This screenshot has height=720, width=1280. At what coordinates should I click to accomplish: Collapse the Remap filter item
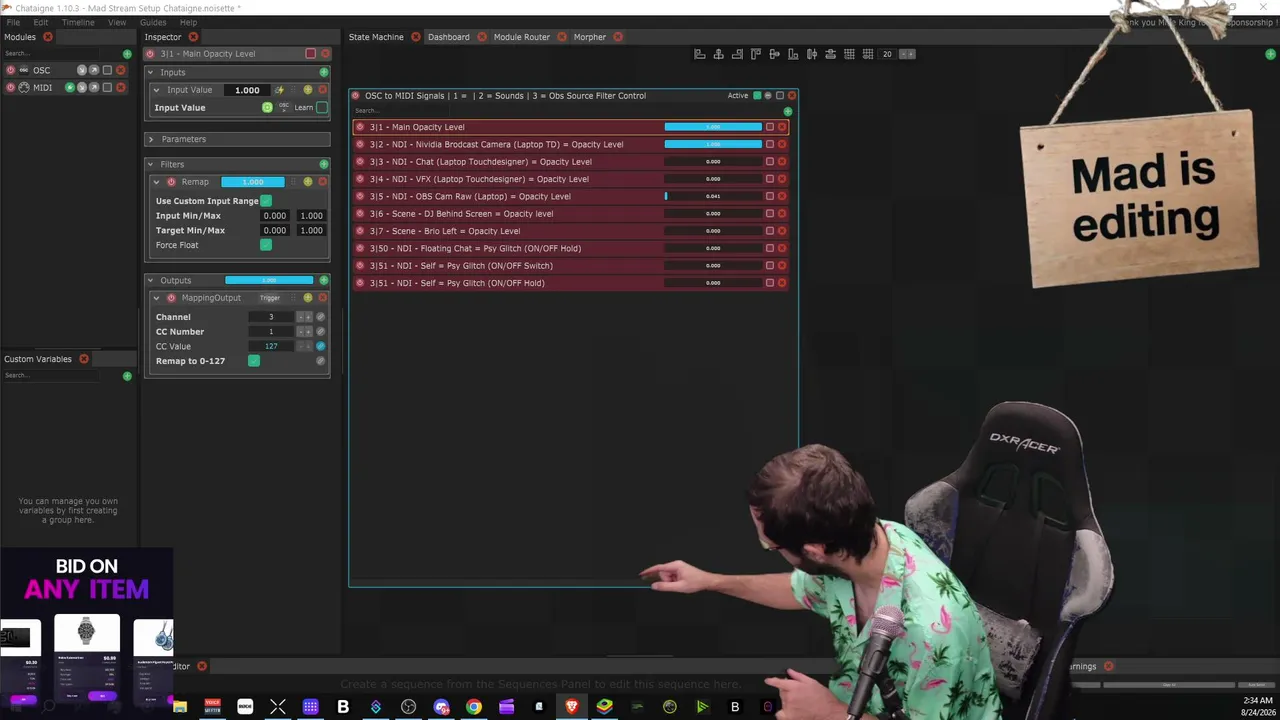pos(157,182)
